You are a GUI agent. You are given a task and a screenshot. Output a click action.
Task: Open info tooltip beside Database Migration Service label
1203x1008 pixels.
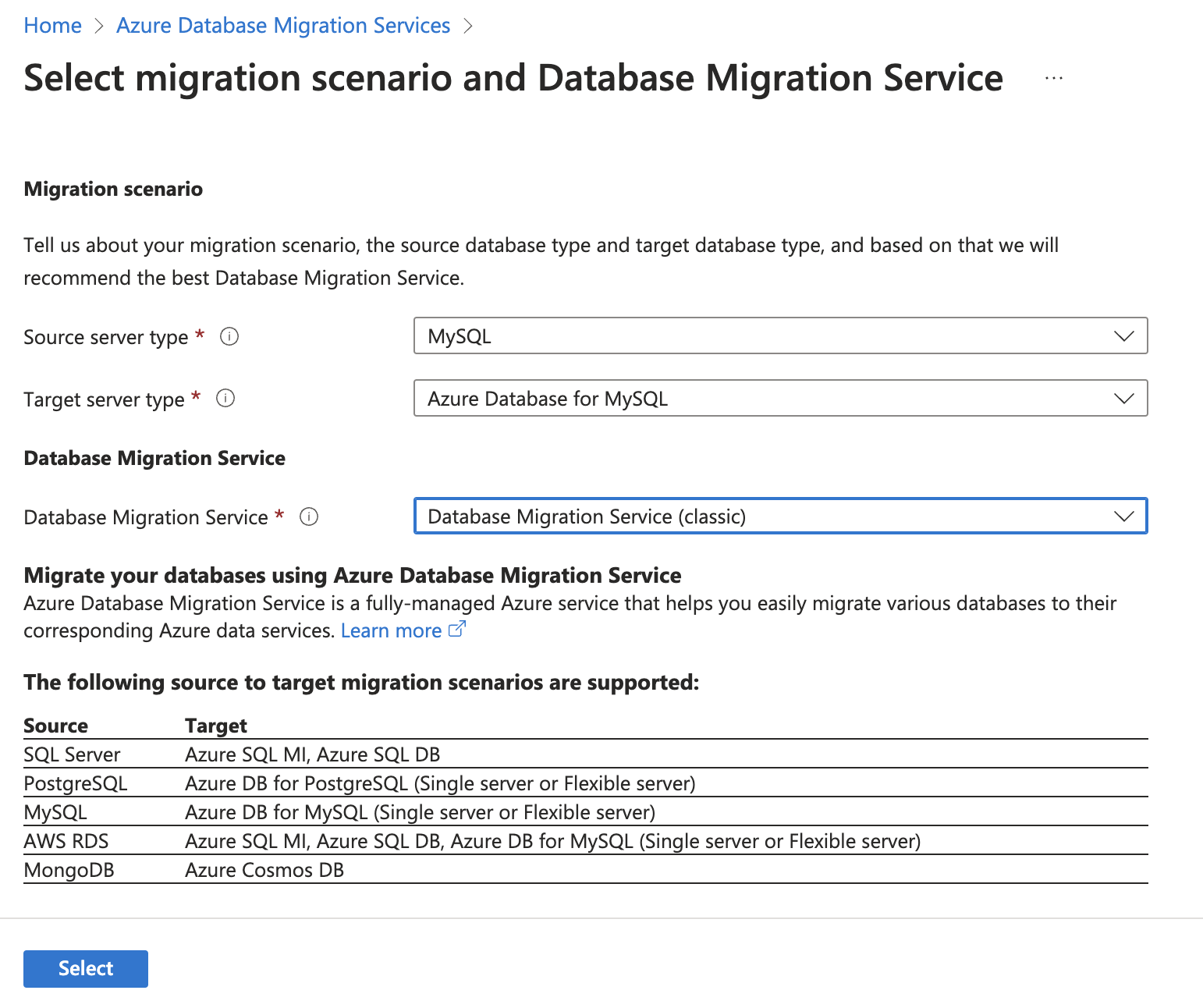click(309, 517)
